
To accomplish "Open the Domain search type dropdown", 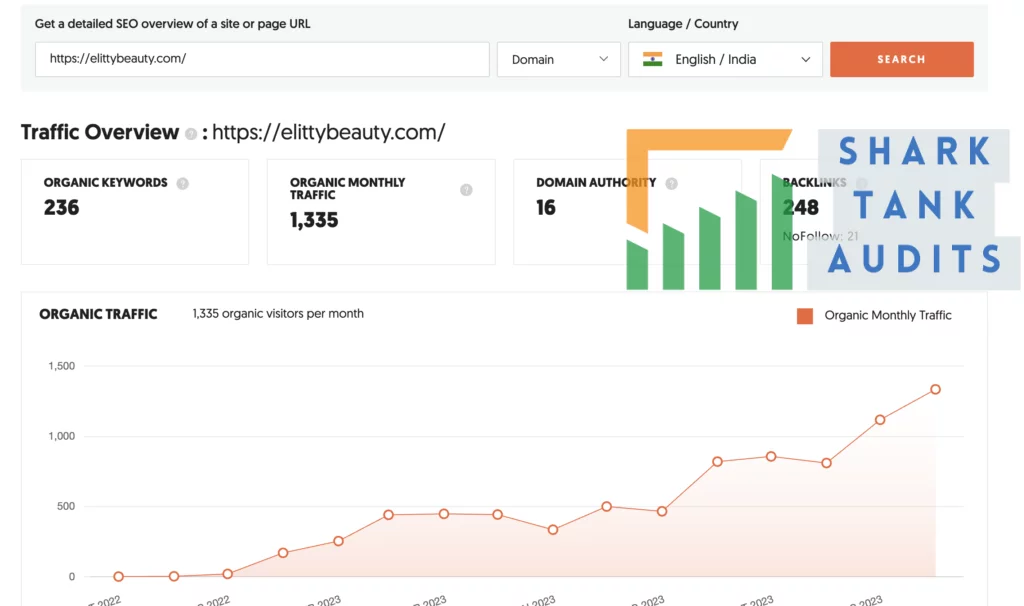I will coord(558,59).
